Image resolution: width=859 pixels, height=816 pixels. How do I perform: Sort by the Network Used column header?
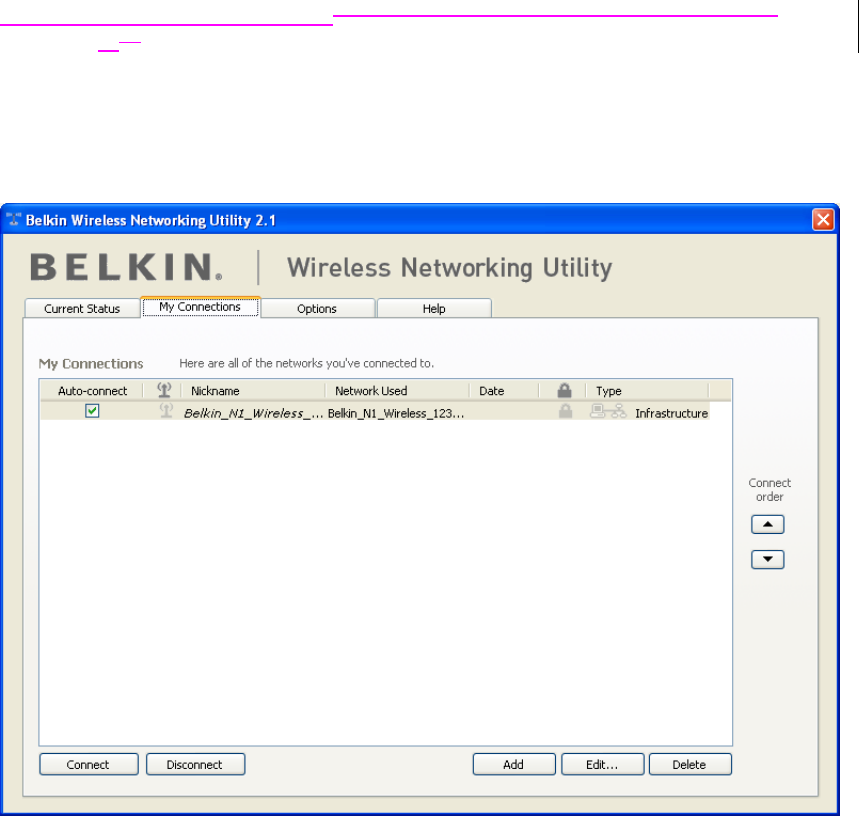(397, 390)
